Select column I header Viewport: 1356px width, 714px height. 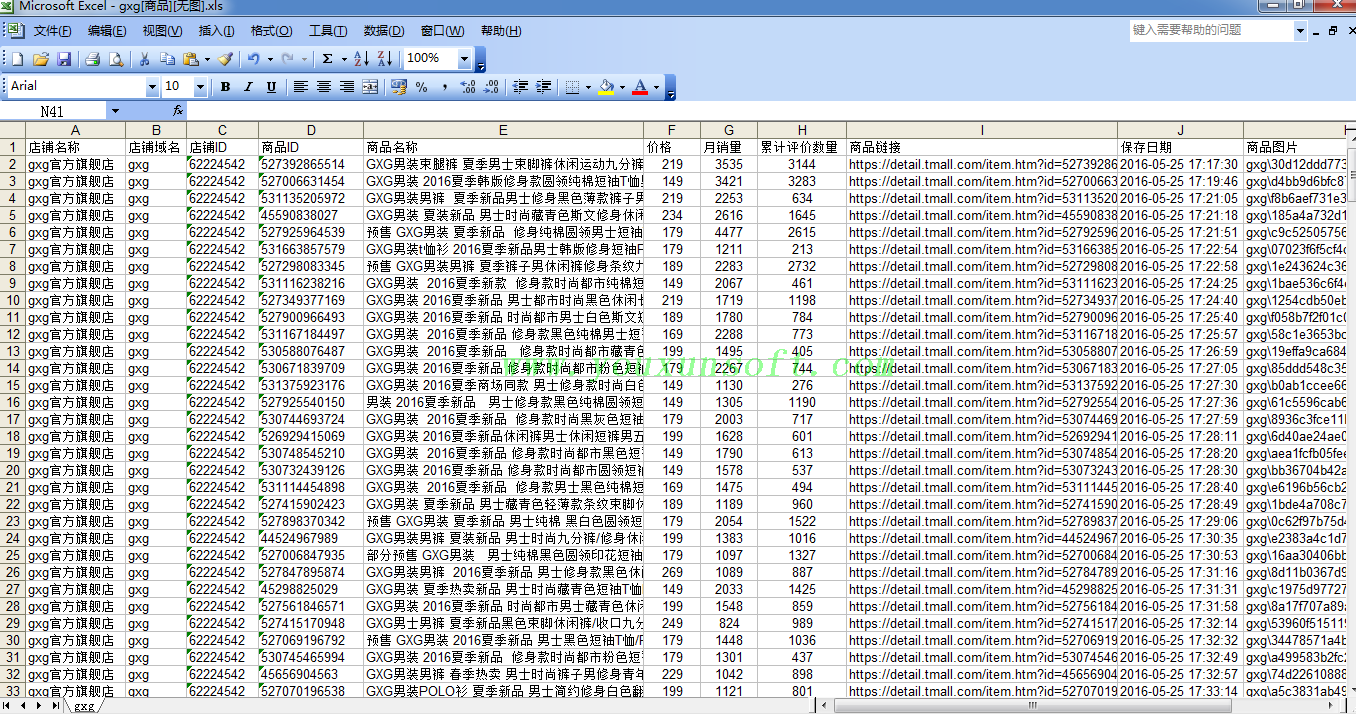pos(982,130)
